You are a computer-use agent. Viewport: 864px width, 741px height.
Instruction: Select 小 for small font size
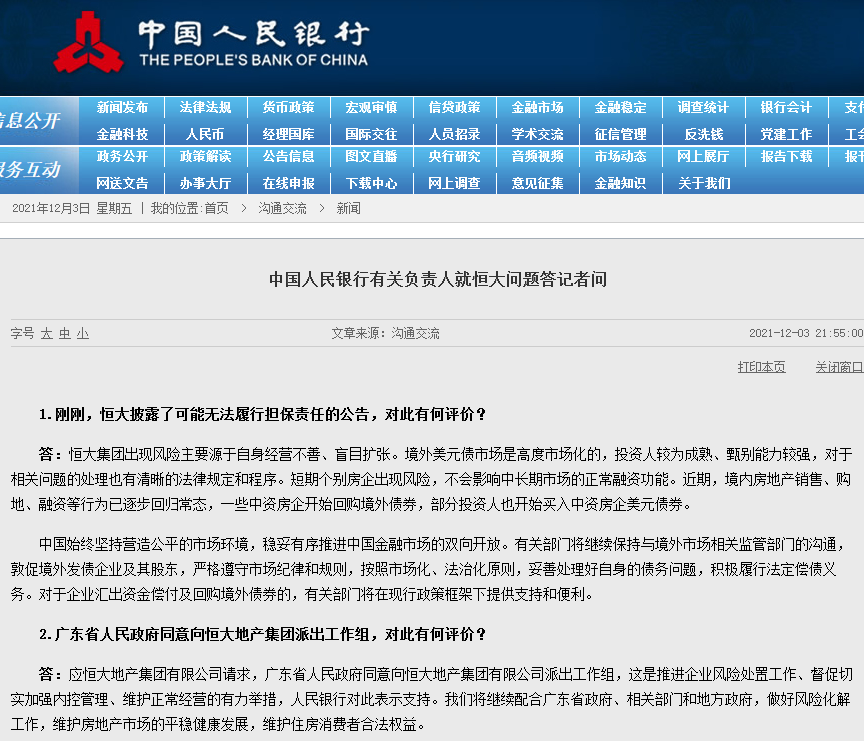point(81,333)
